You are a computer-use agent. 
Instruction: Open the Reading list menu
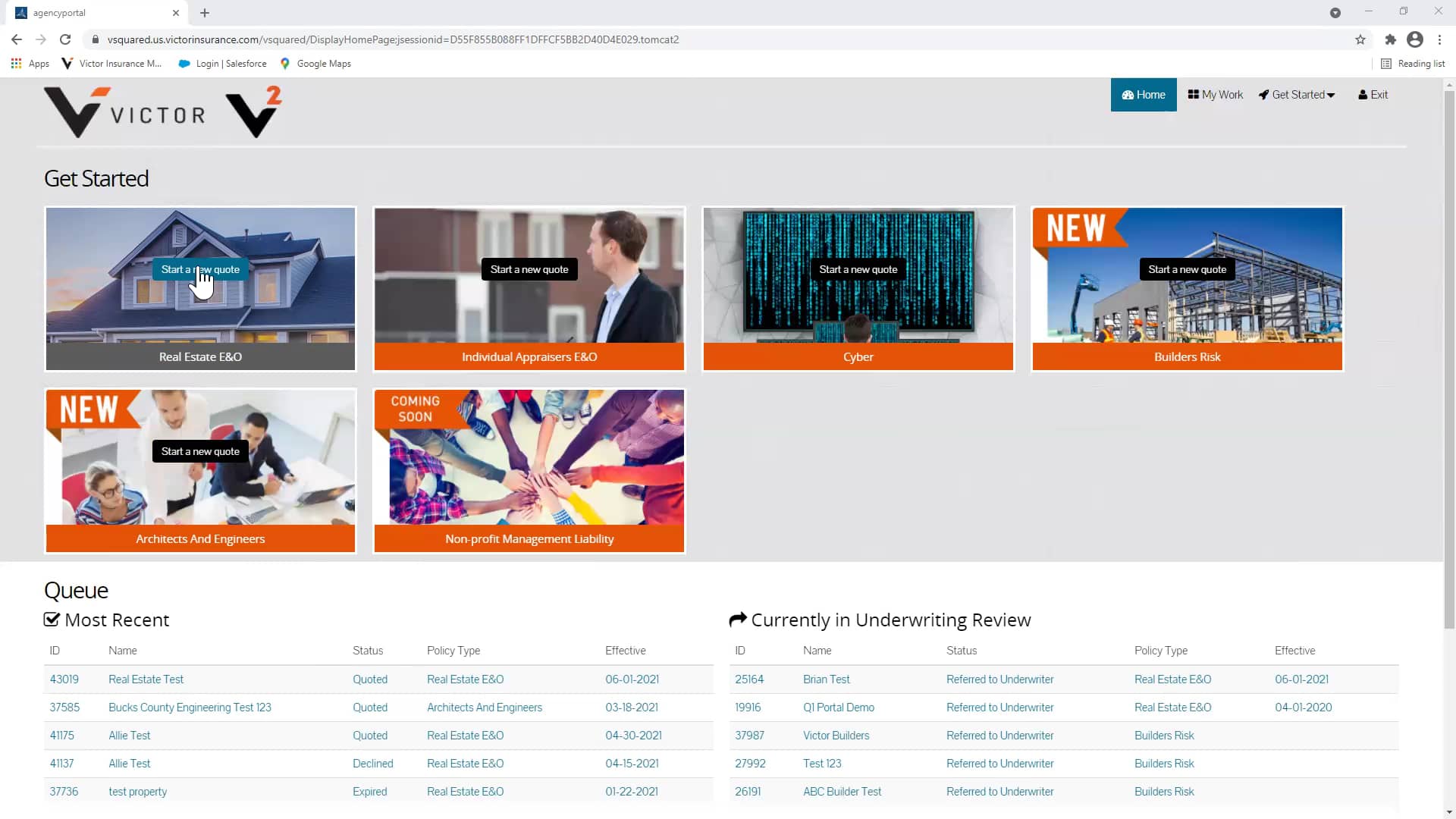(1414, 63)
